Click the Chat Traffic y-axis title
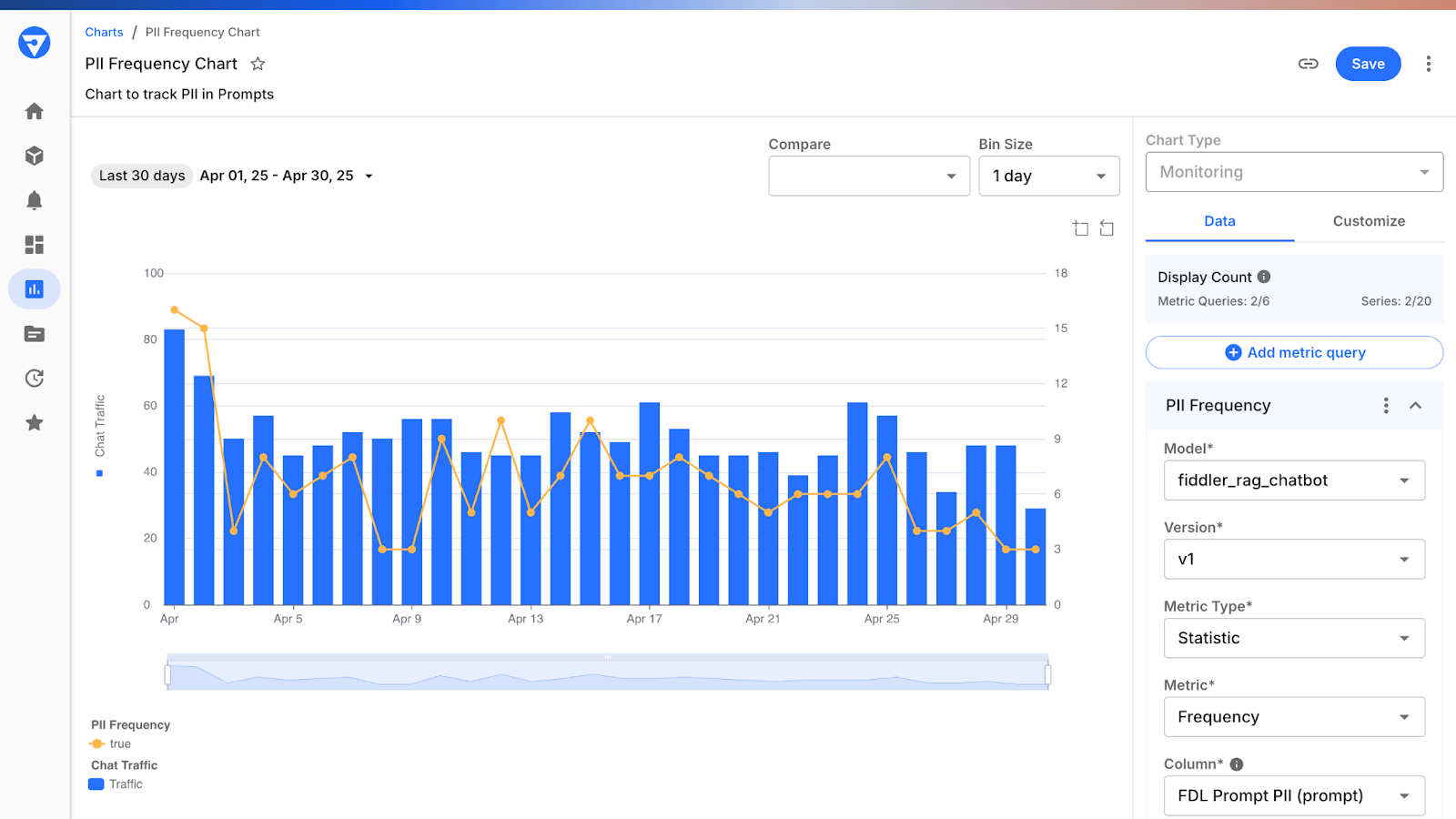The height and width of the screenshot is (819, 1456). pyautogui.click(x=100, y=426)
